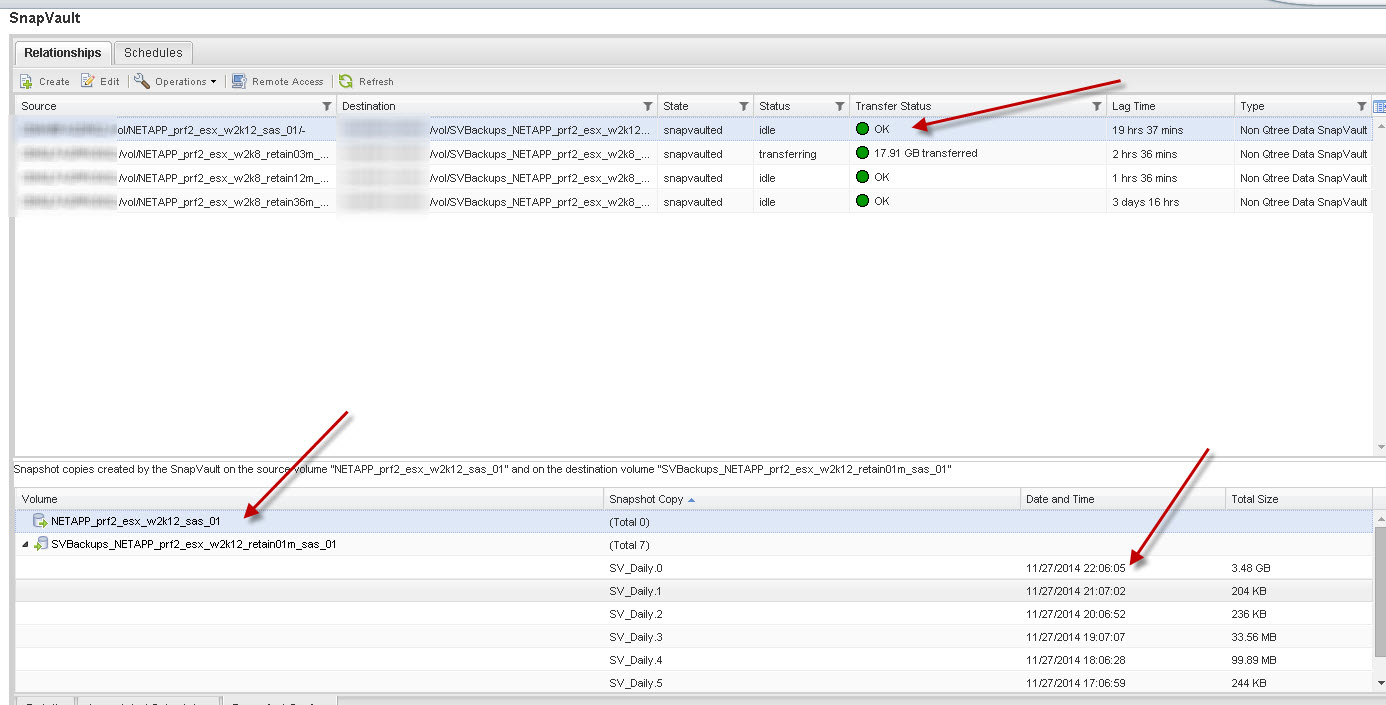Sort by the Lag Time column header
The width and height of the screenshot is (1386, 705).
tap(1170, 106)
